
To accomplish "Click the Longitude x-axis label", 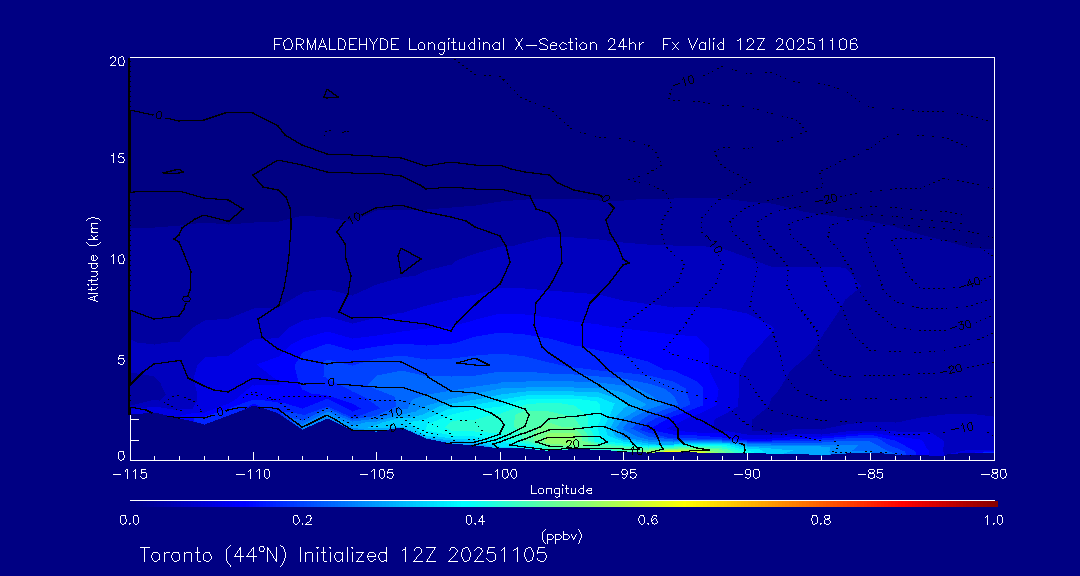I will click(561, 490).
